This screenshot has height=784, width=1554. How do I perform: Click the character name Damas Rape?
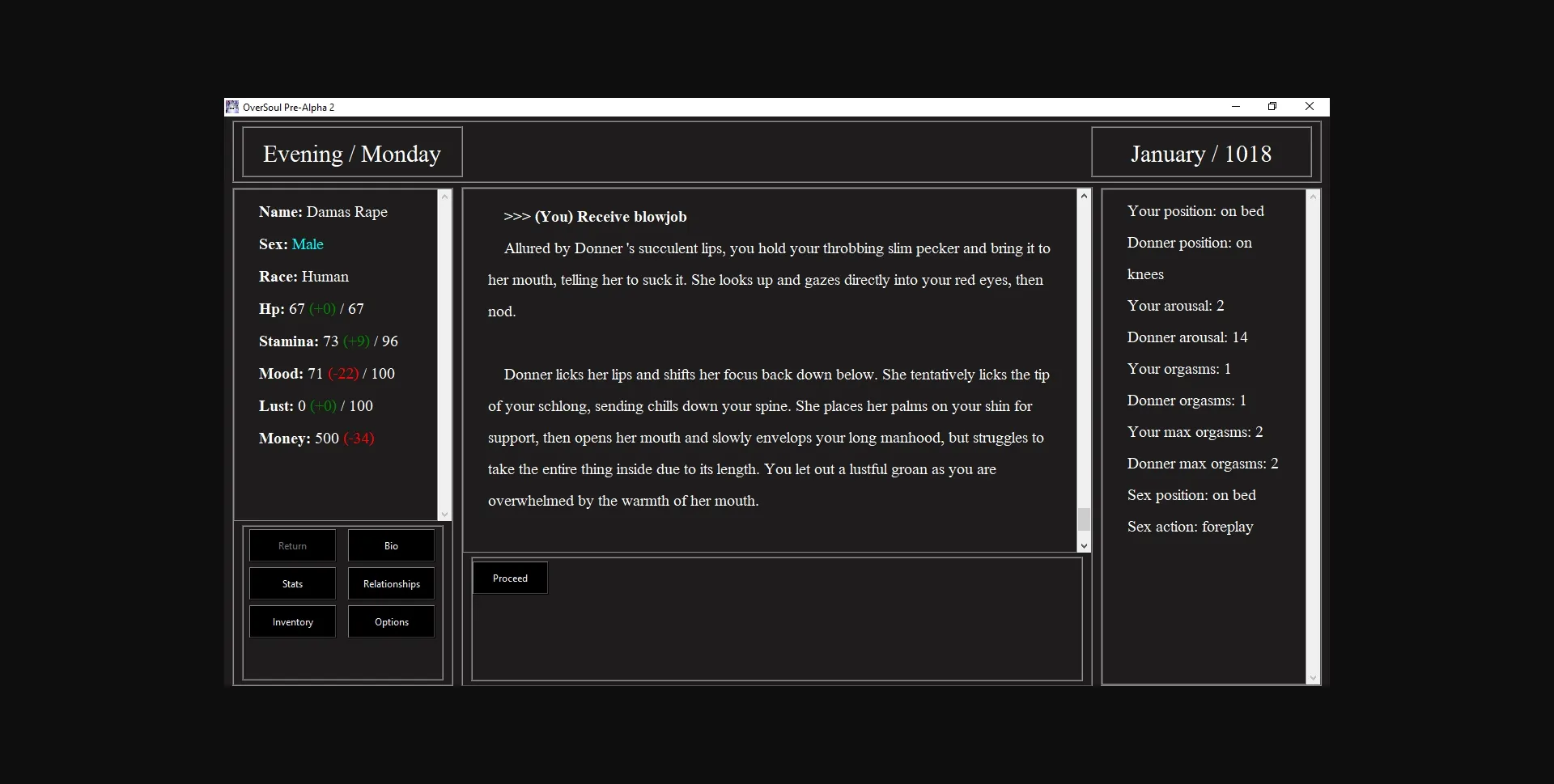tap(347, 211)
